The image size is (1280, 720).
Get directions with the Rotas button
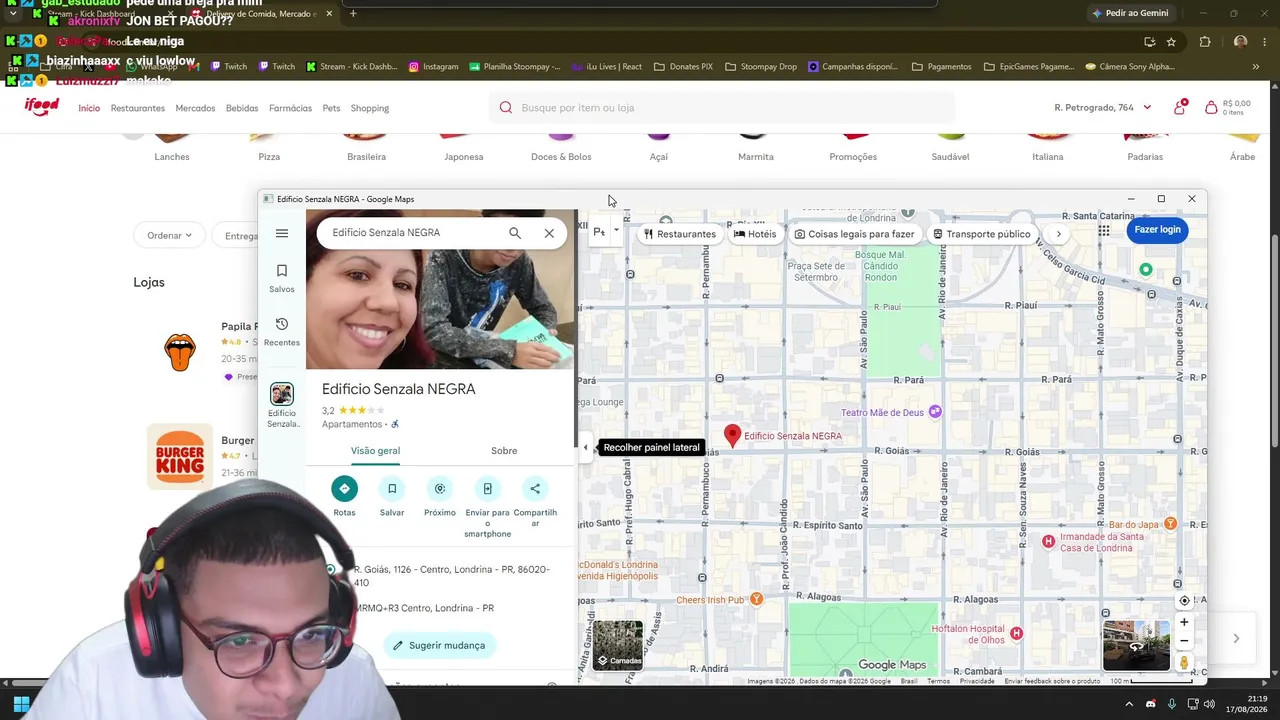pos(344,497)
